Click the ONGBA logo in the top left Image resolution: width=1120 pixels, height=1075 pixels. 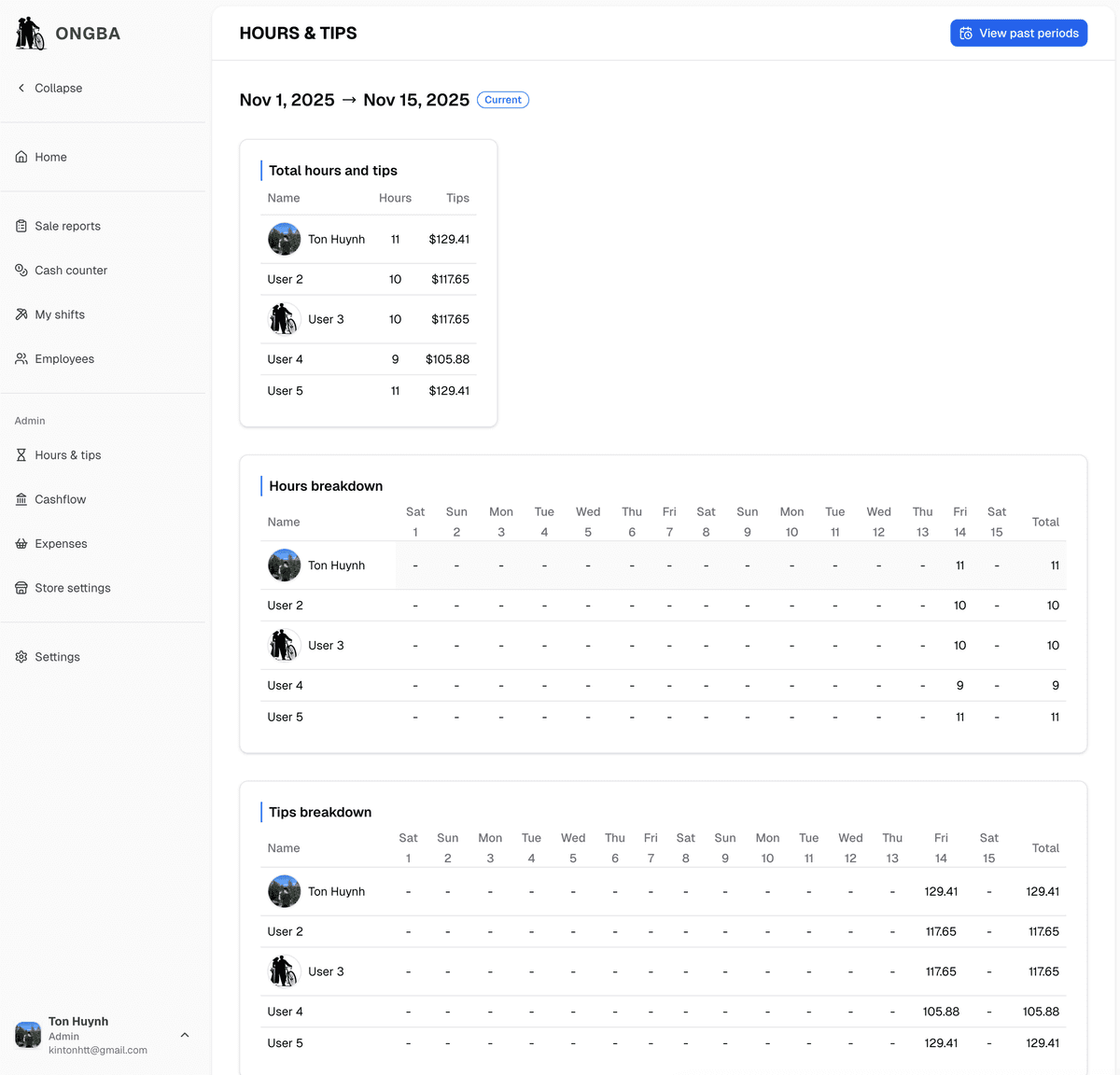66,33
